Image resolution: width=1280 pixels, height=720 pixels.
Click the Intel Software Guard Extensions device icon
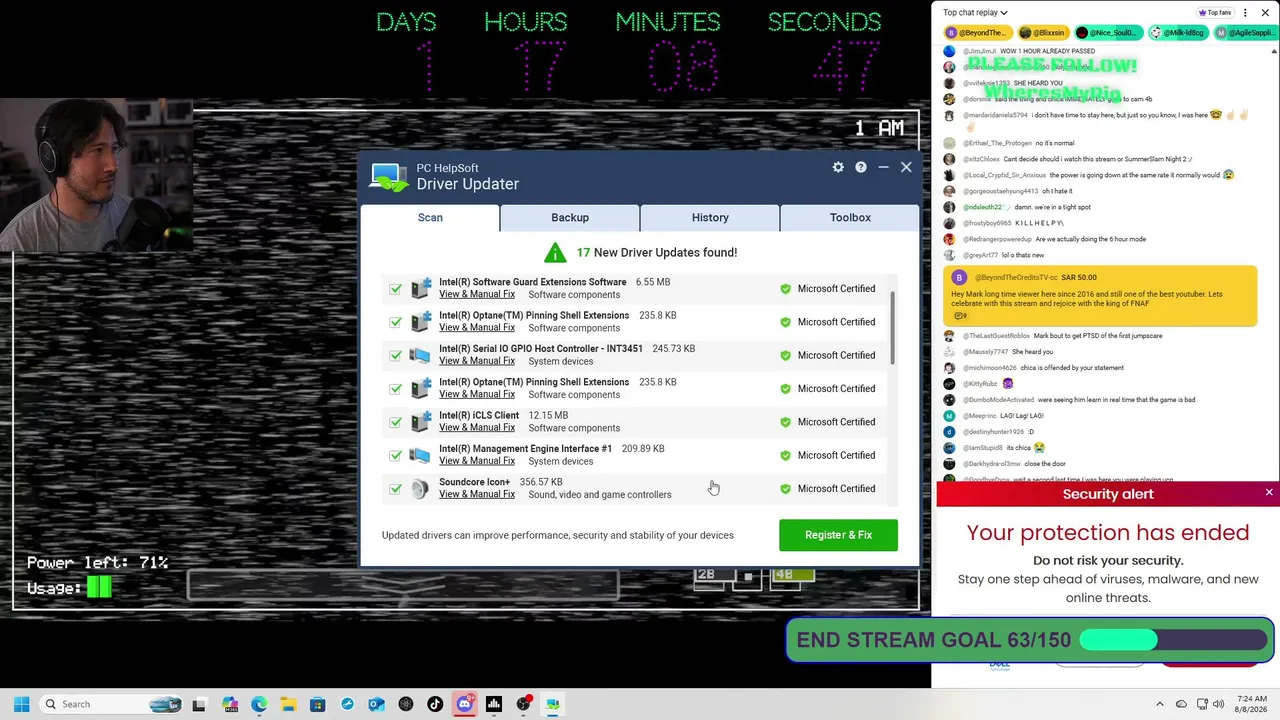pyautogui.click(x=420, y=288)
